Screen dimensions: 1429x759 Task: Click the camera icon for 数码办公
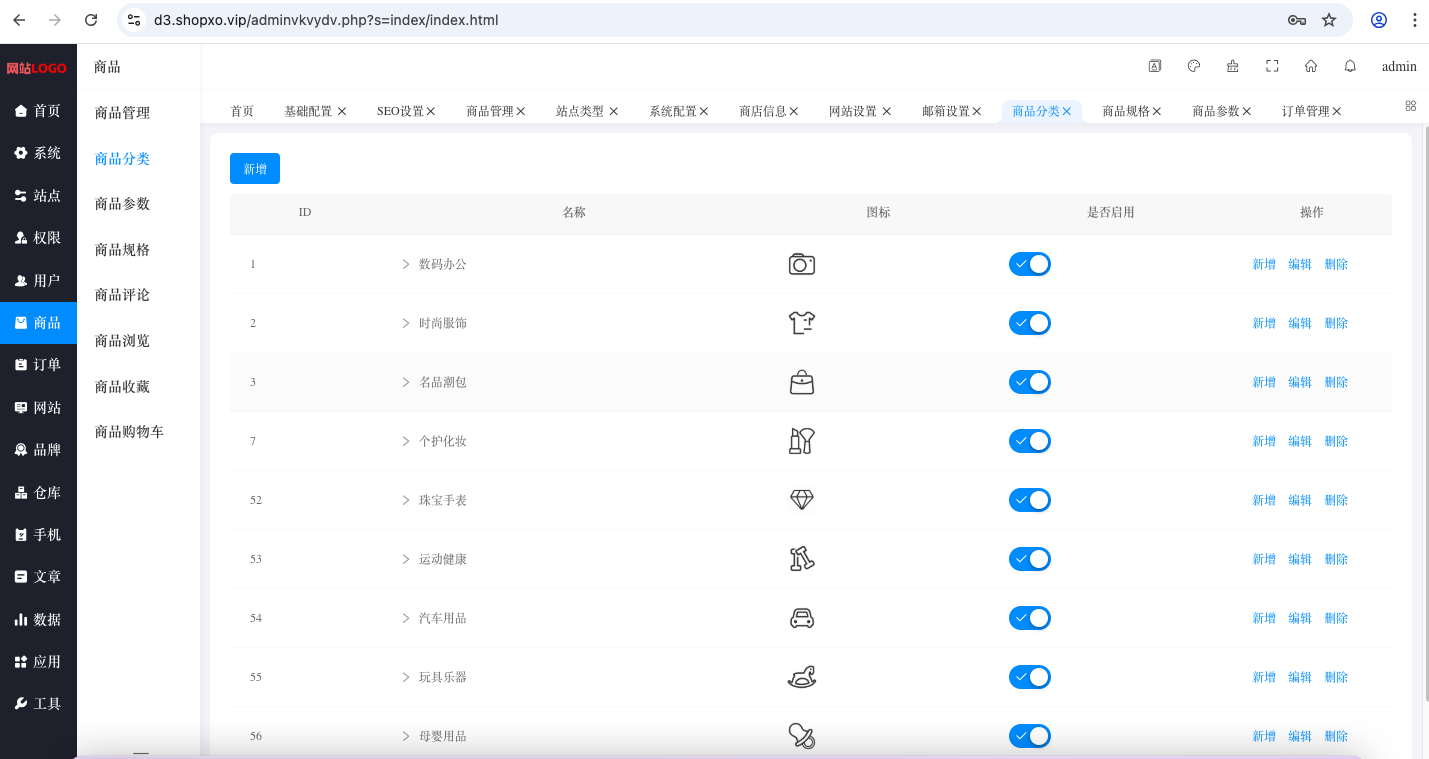[802, 264]
